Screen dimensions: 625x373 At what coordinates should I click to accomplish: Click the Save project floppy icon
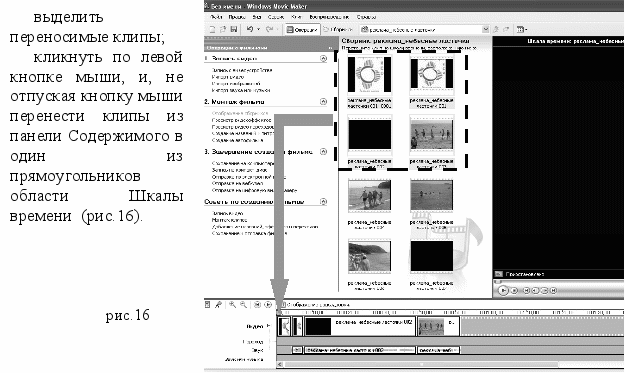(x=234, y=29)
